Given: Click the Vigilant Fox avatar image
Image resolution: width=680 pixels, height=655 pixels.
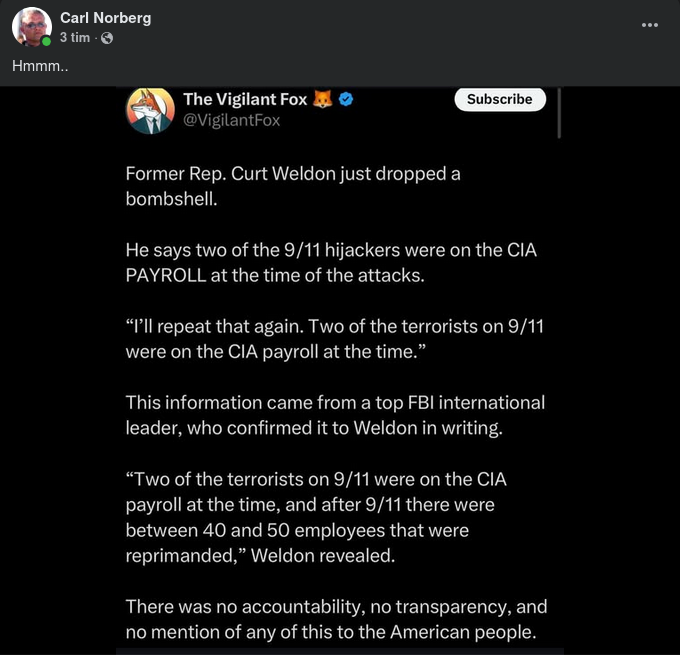Looking at the screenshot, I should (x=150, y=110).
